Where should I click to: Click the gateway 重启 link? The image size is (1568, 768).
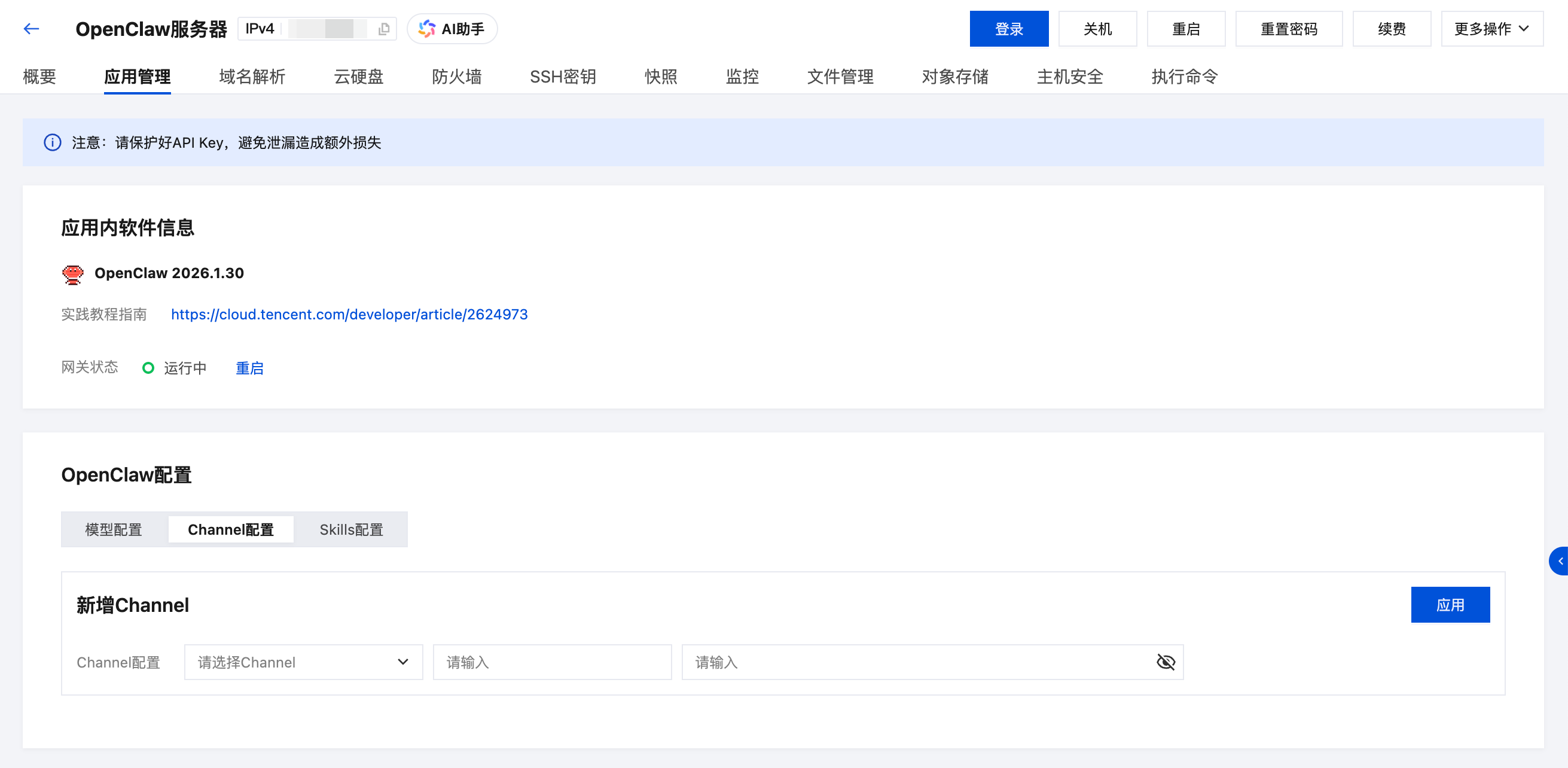click(x=249, y=368)
